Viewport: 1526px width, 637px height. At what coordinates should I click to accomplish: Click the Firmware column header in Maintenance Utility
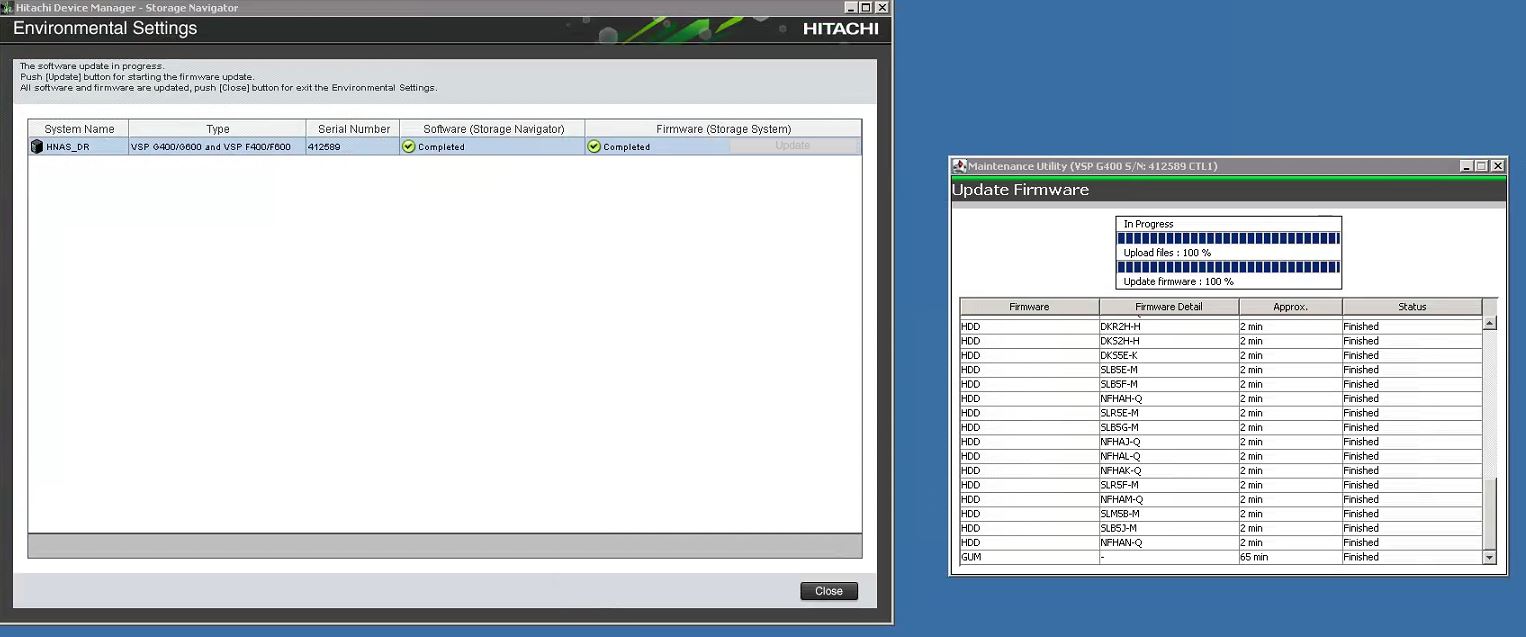pyautogui.click(x=1029, y=307)
